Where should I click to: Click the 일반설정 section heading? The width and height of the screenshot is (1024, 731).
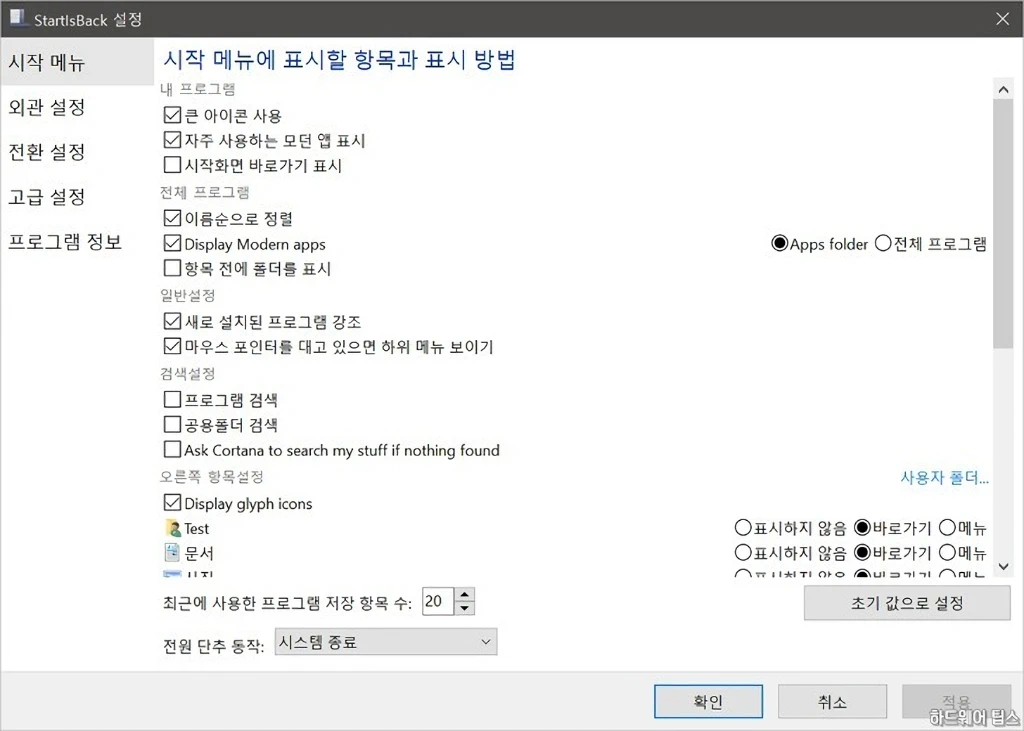click(188, 295)
